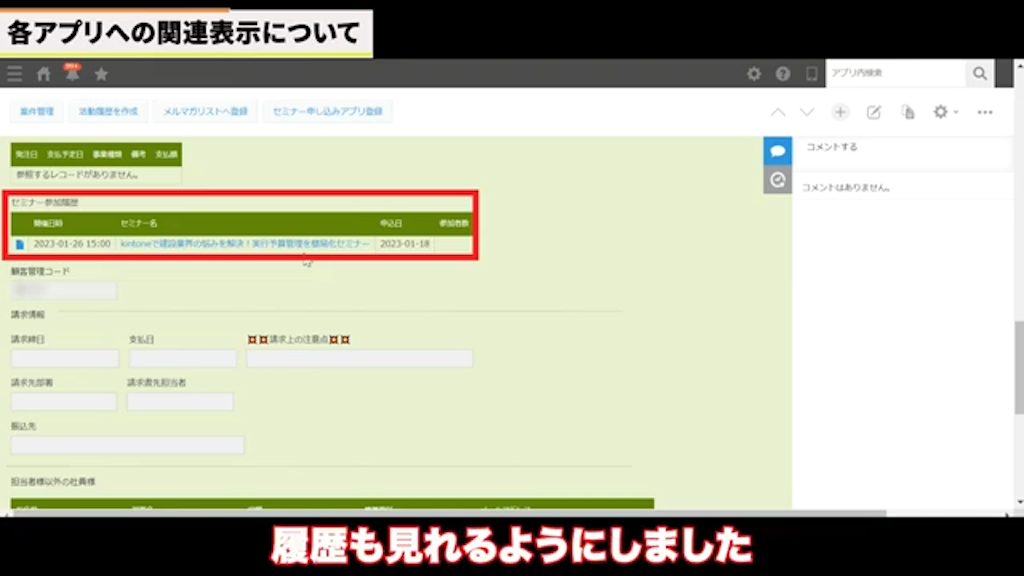Open header gear settings menu
1024x576 pixels.
tap(754, 74)
